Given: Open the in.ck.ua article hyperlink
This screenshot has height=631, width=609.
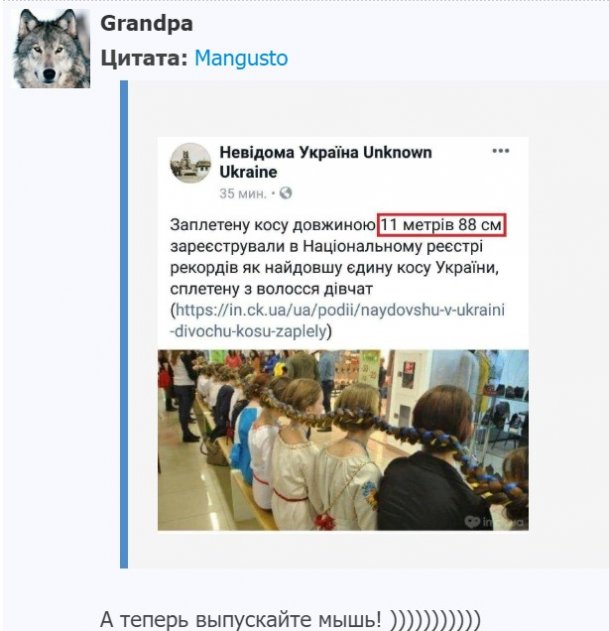Looking at the screenshot, I should pyautogui.click(x=337, y=321).
